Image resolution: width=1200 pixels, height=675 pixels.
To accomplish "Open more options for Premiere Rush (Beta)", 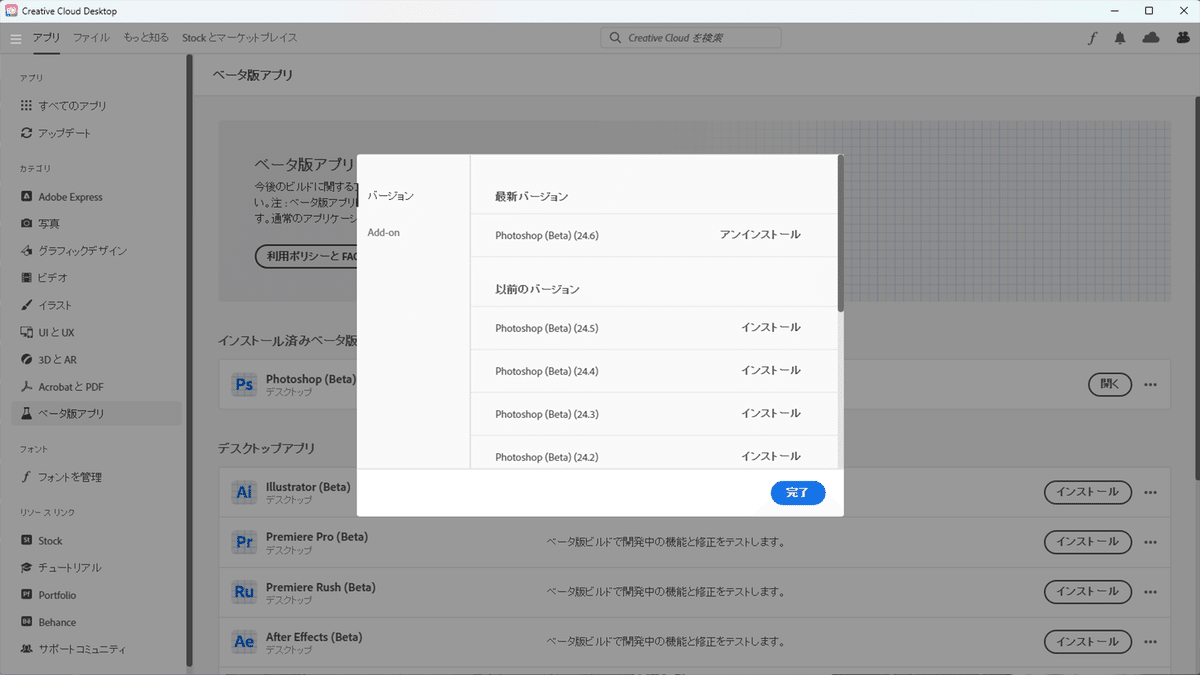I will pyautogui.click(x=1151, y=592).
